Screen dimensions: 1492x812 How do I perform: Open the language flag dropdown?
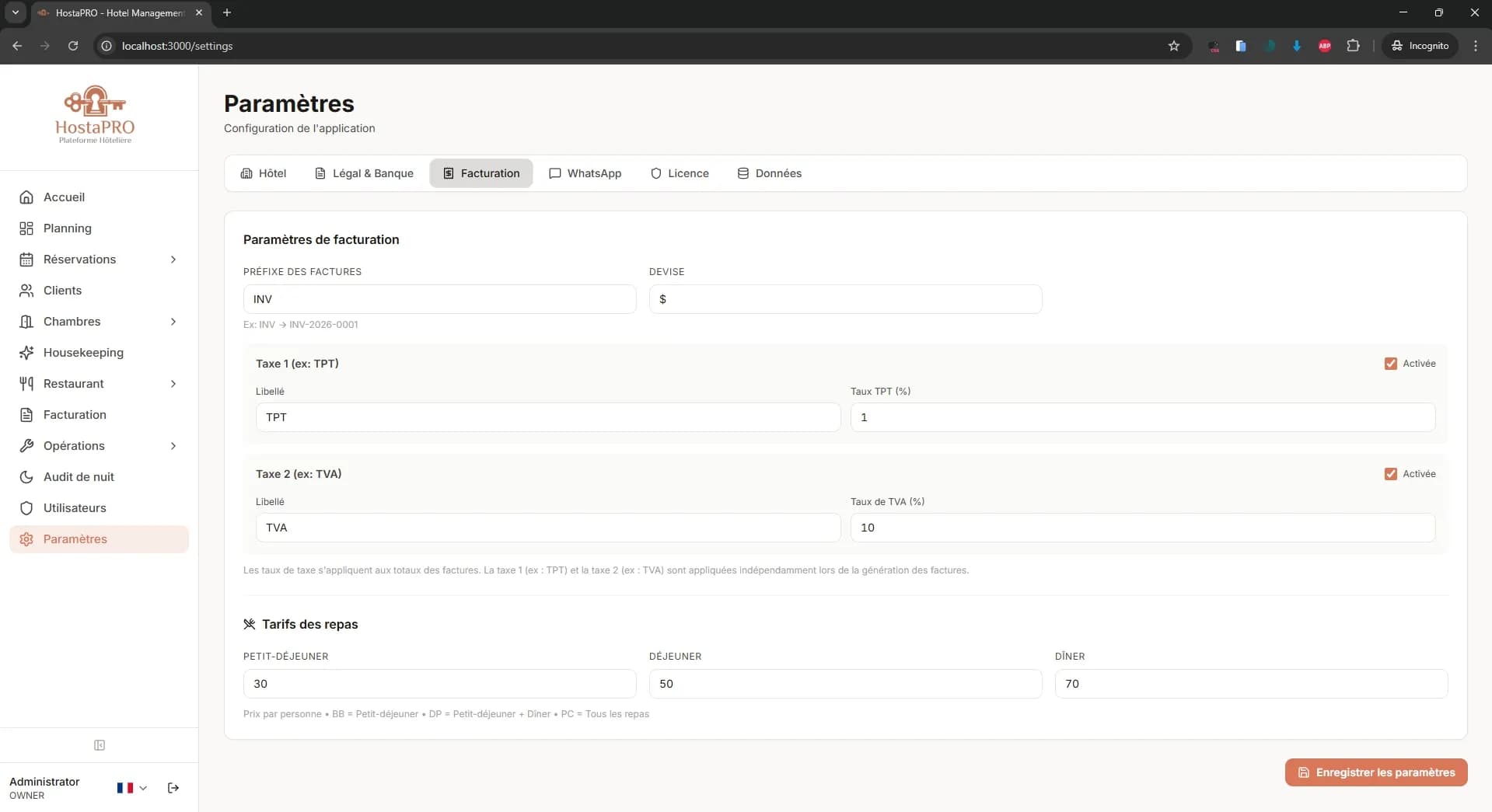point(131,788)
